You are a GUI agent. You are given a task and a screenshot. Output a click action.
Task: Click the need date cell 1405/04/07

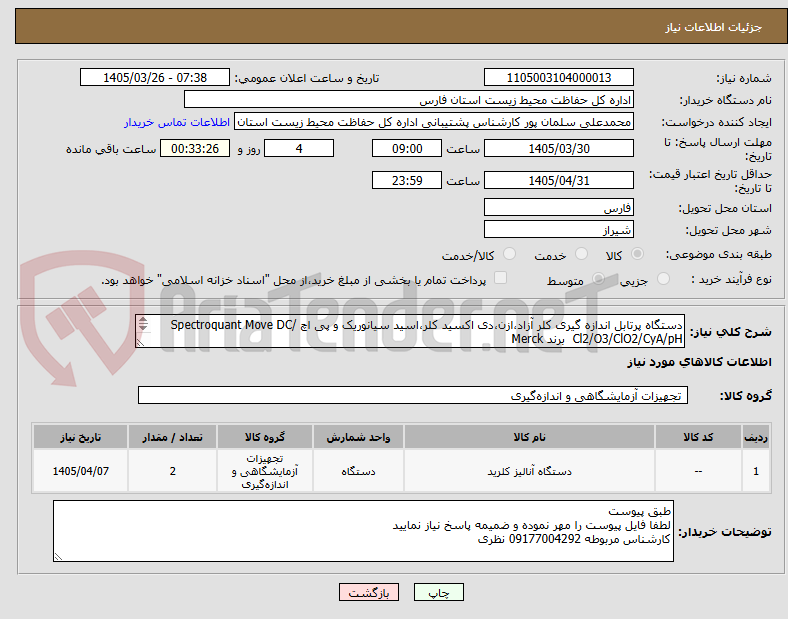[80, 471]
